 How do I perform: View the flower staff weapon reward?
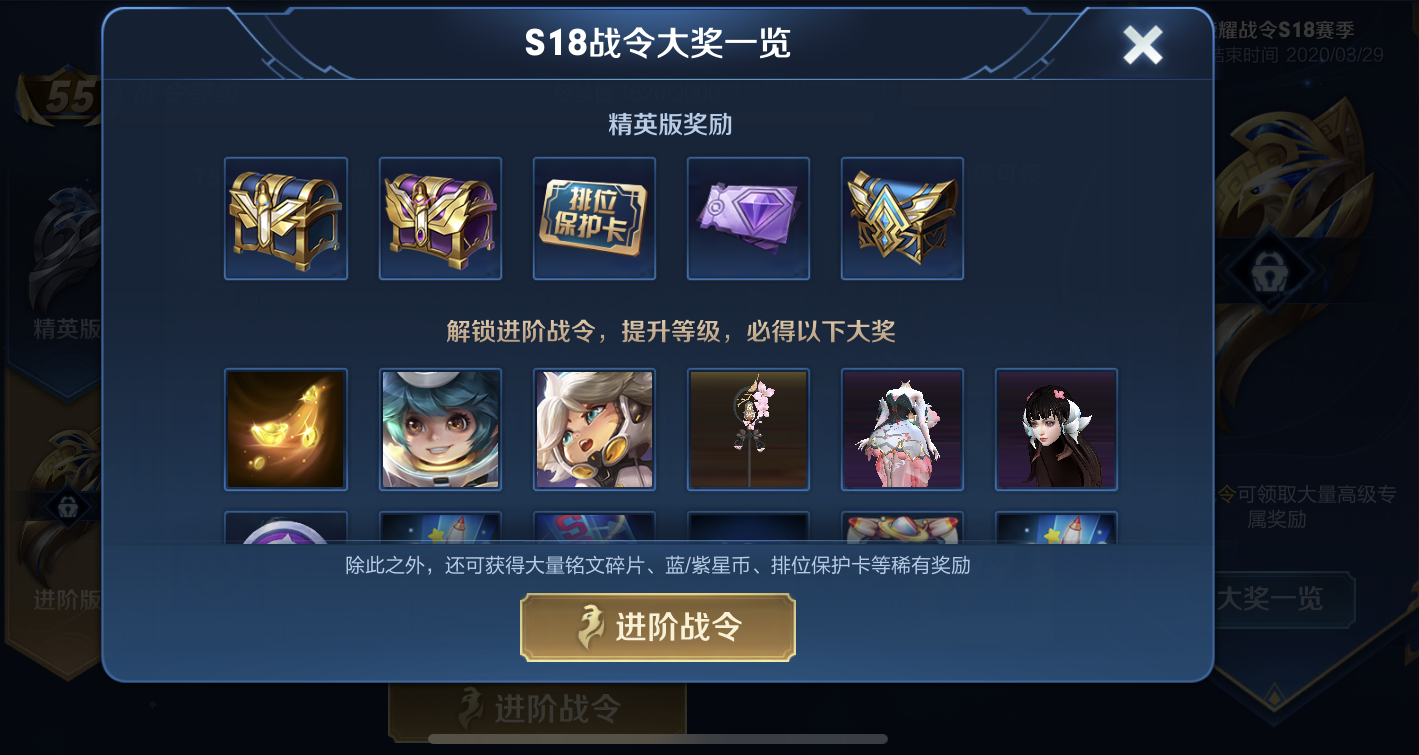pyautogui.click(x=748, y=429)
